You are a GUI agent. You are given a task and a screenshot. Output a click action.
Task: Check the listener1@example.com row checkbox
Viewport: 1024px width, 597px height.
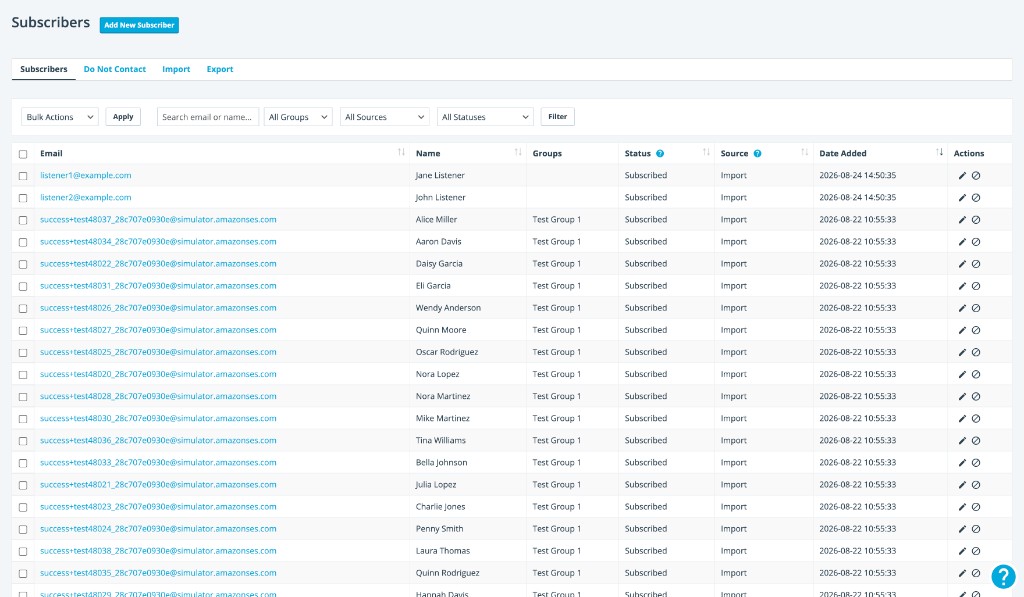tap(23, 176)
